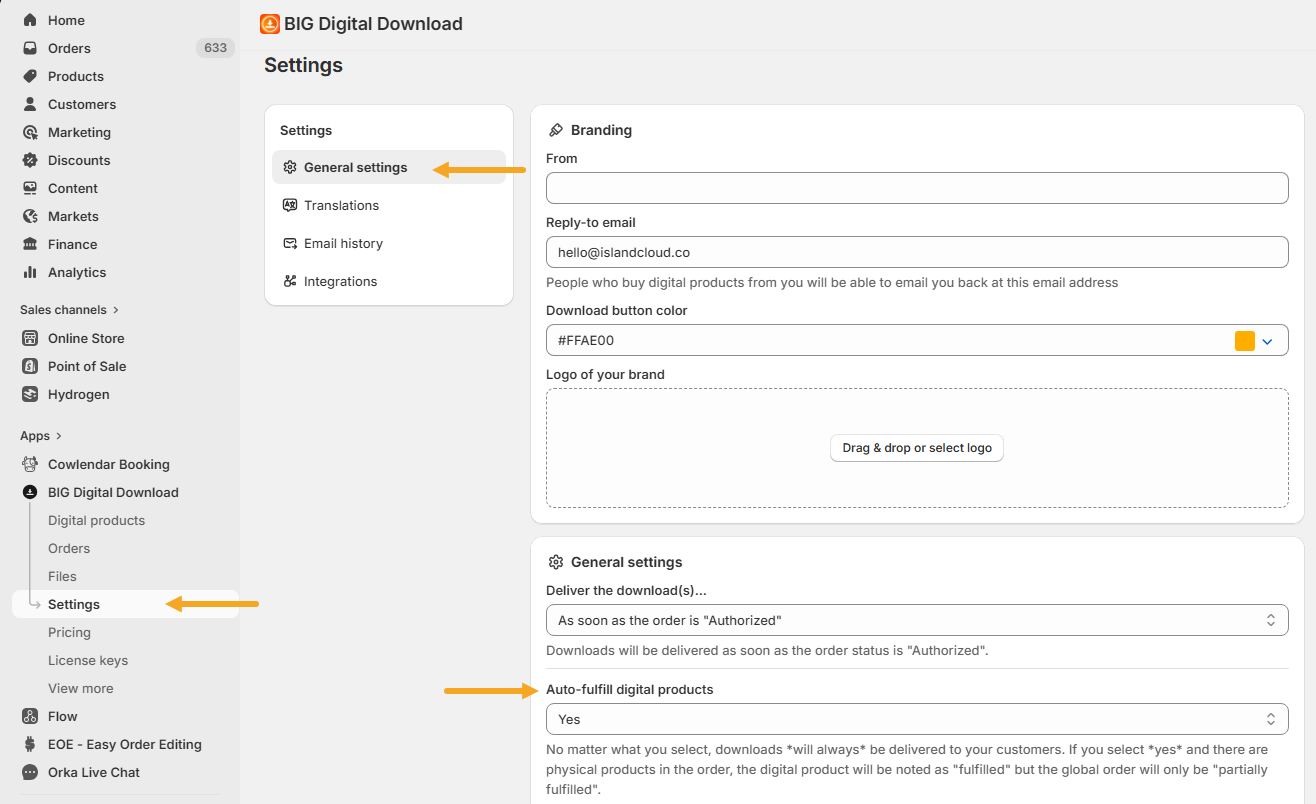1316x804 pixels.
Task: Click the Home icon in sidebar
Action: (x=30, y=20)
